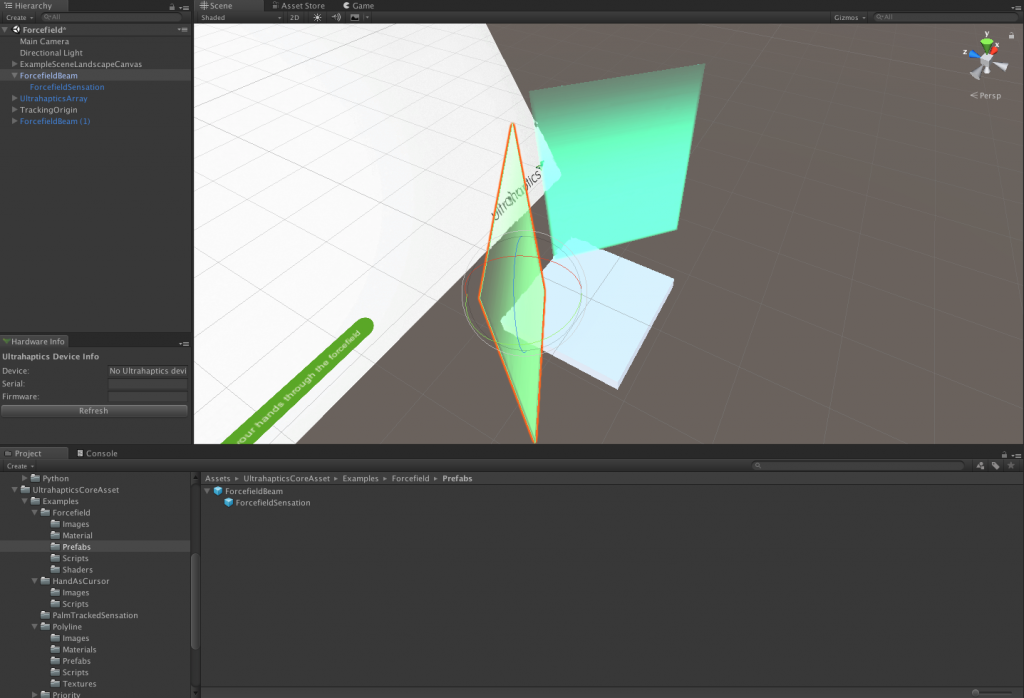Open the Shaded draw mode dropdown

(241, 18)
